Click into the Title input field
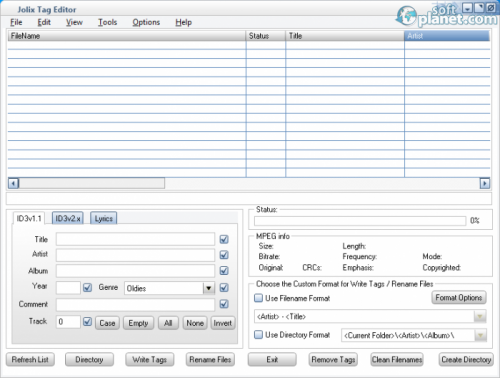The height and width of the screenshot is (378, 500). pyautogui.click(x=135, y=239)
